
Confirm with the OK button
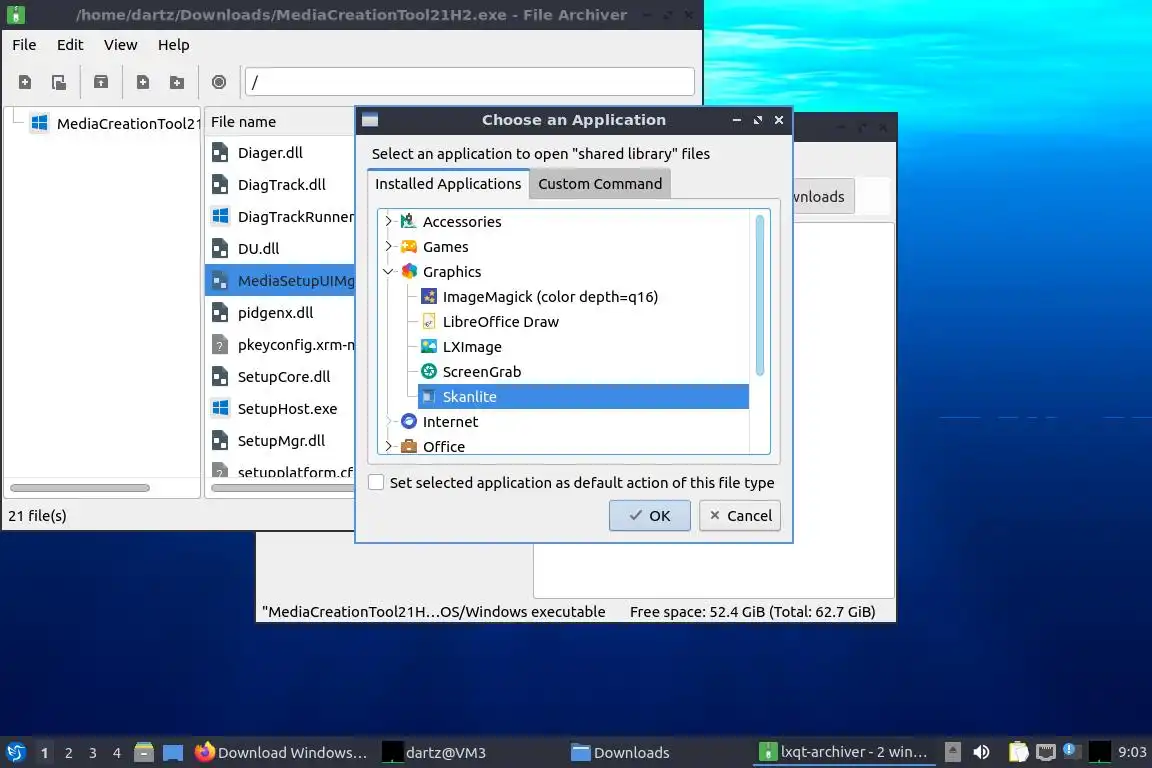[649, 515]
